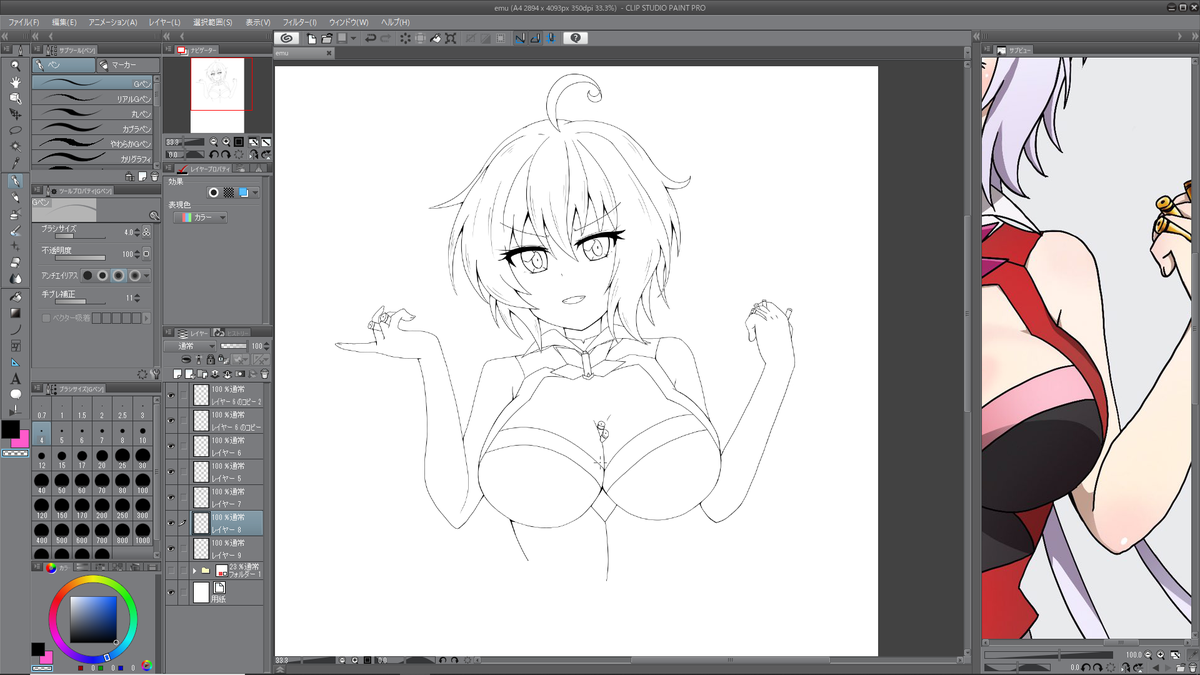Select the 丸ペン brush
The width and height of the screenshot is (1200, 675).
tap(93, 114)
